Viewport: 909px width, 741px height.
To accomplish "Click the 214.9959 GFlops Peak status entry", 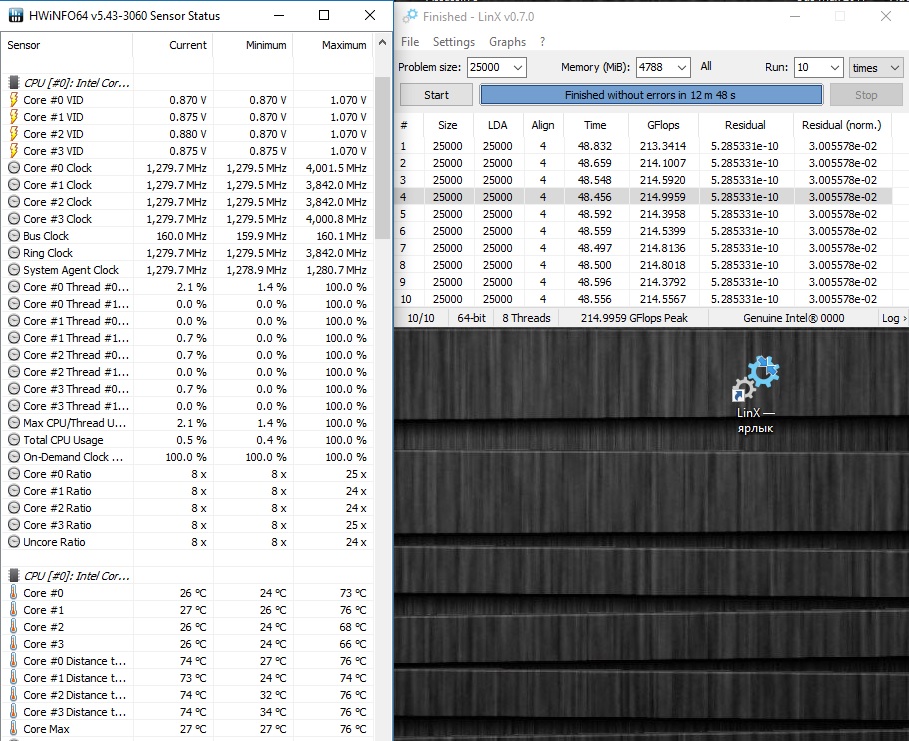I will tap(634, 318).
